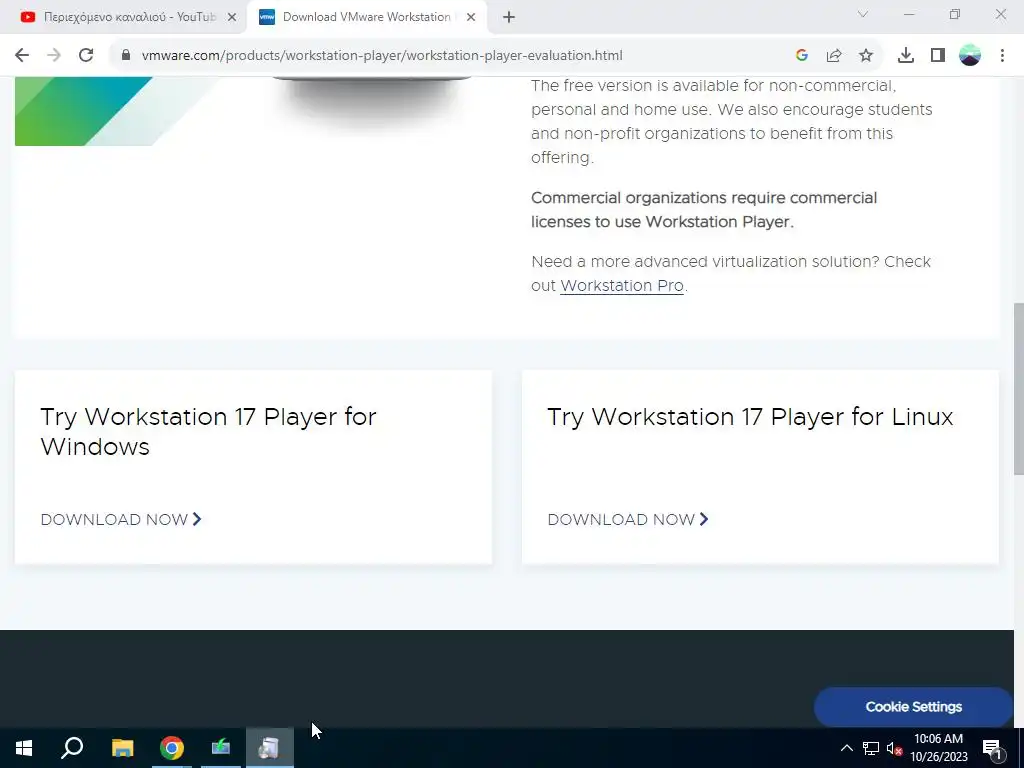Click the Google icon in address bar
1024x768 pixels.
(x=802, y=56)
